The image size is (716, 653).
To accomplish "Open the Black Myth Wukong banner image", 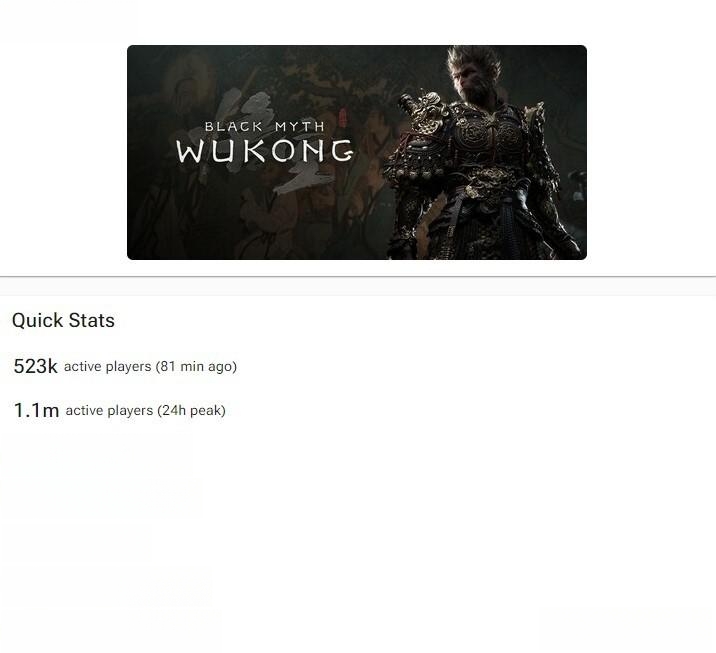I will point(357,152).
